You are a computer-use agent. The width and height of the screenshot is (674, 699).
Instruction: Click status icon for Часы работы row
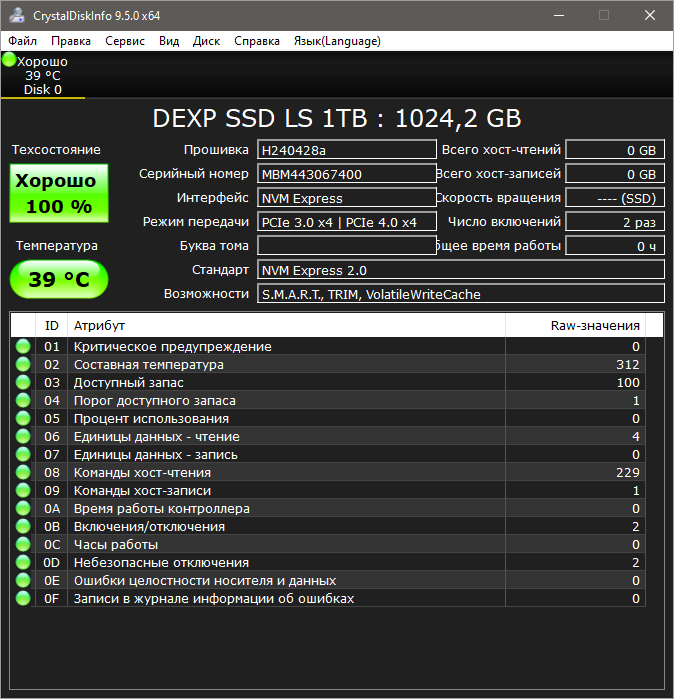[23, 545]
